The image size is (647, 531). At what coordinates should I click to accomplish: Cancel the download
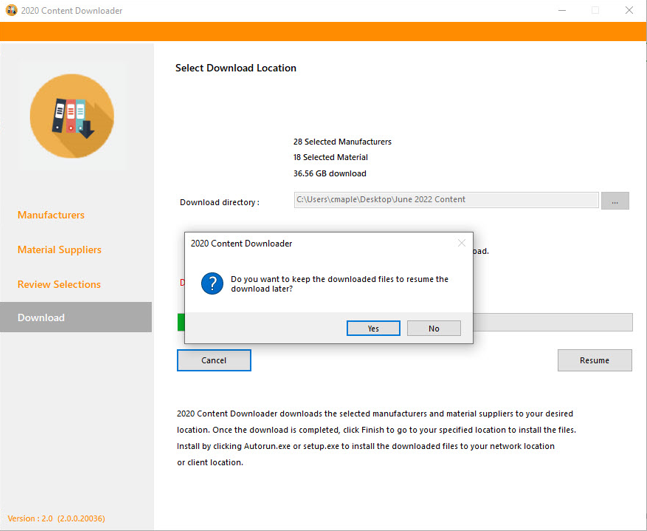click(x=214, y=360)
